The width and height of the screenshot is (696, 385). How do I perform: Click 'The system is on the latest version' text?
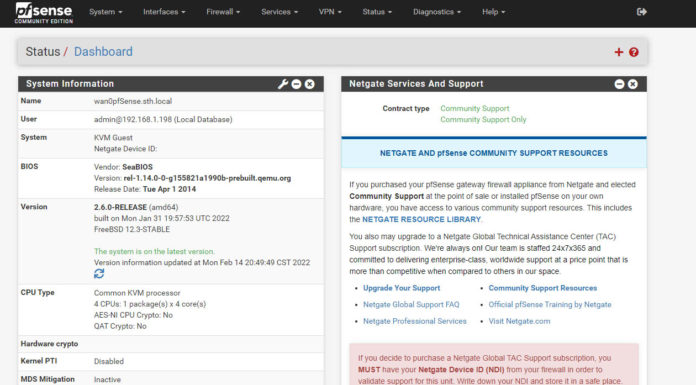[154, 251]
